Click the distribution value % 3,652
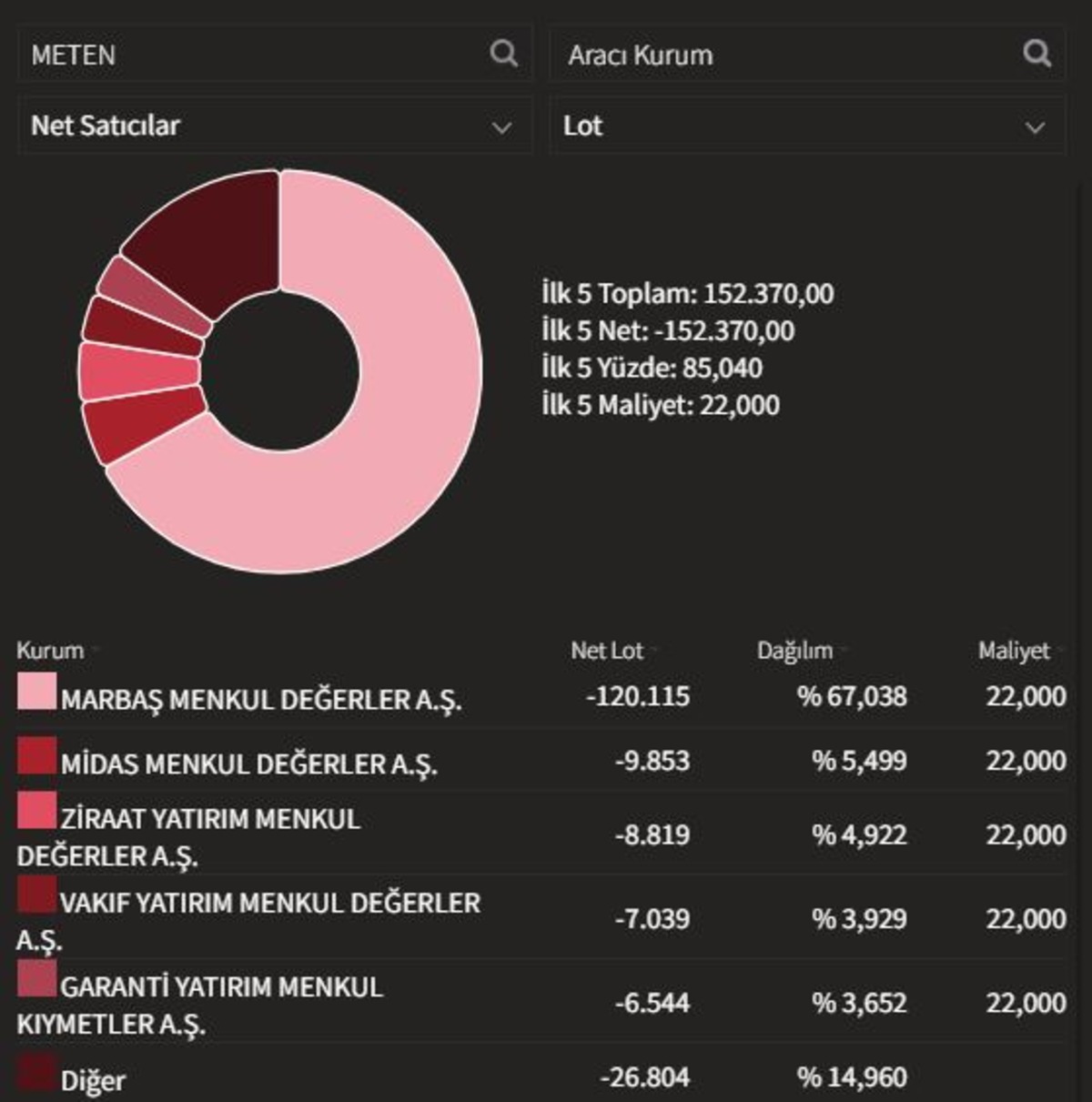This screenshot has height=1102, width=1092. [859, 1004]
